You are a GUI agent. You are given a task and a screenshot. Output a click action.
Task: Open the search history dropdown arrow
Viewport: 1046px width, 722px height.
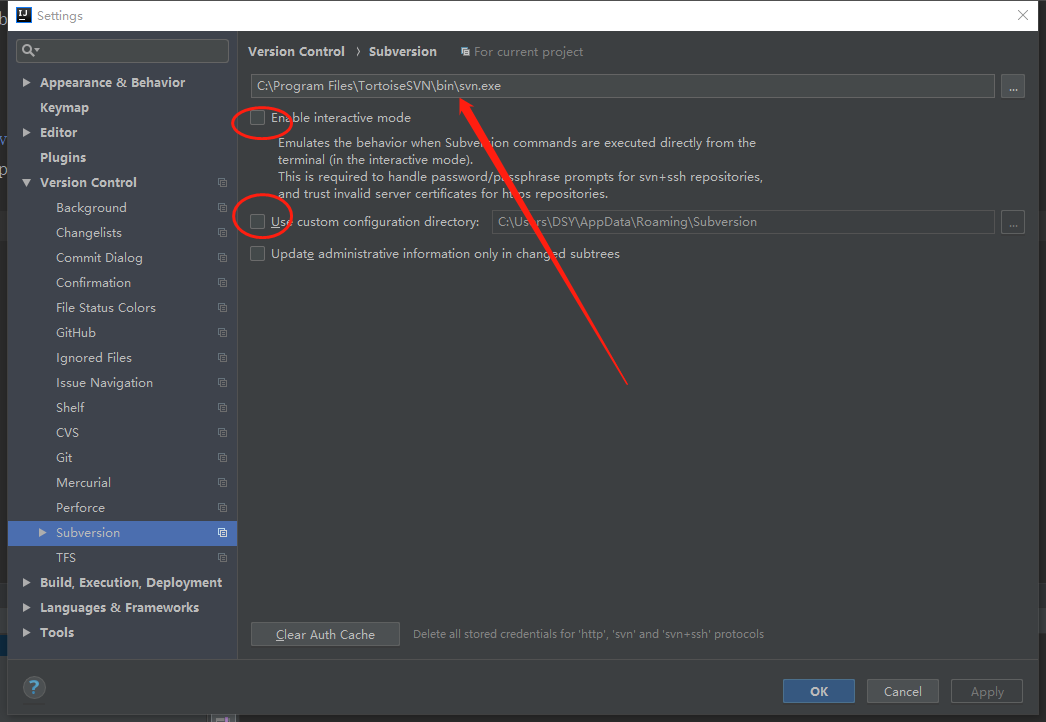tap(37, 51)
